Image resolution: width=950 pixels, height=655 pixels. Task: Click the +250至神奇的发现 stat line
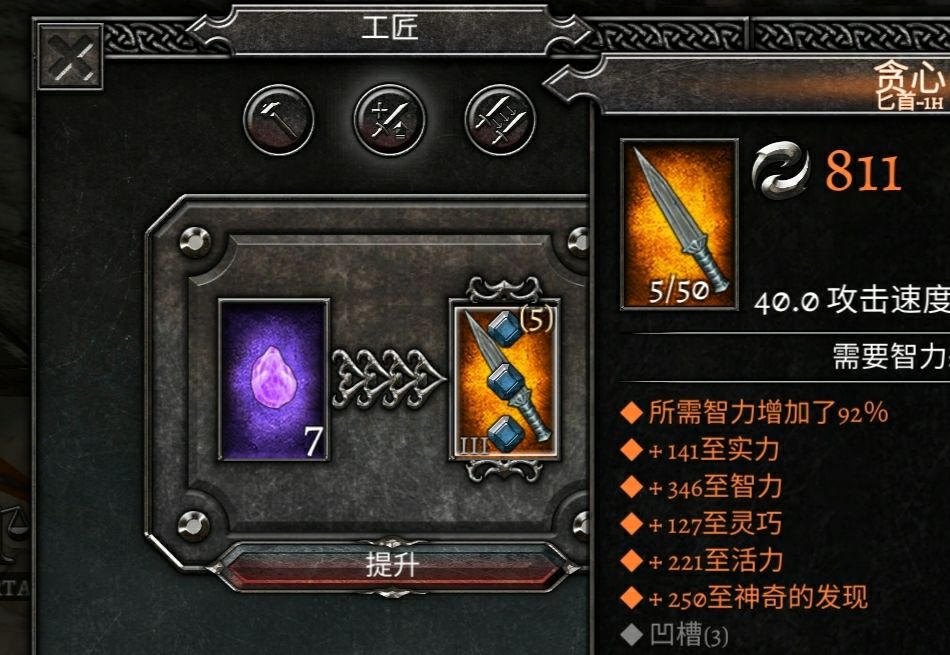[x=745, y=598]
